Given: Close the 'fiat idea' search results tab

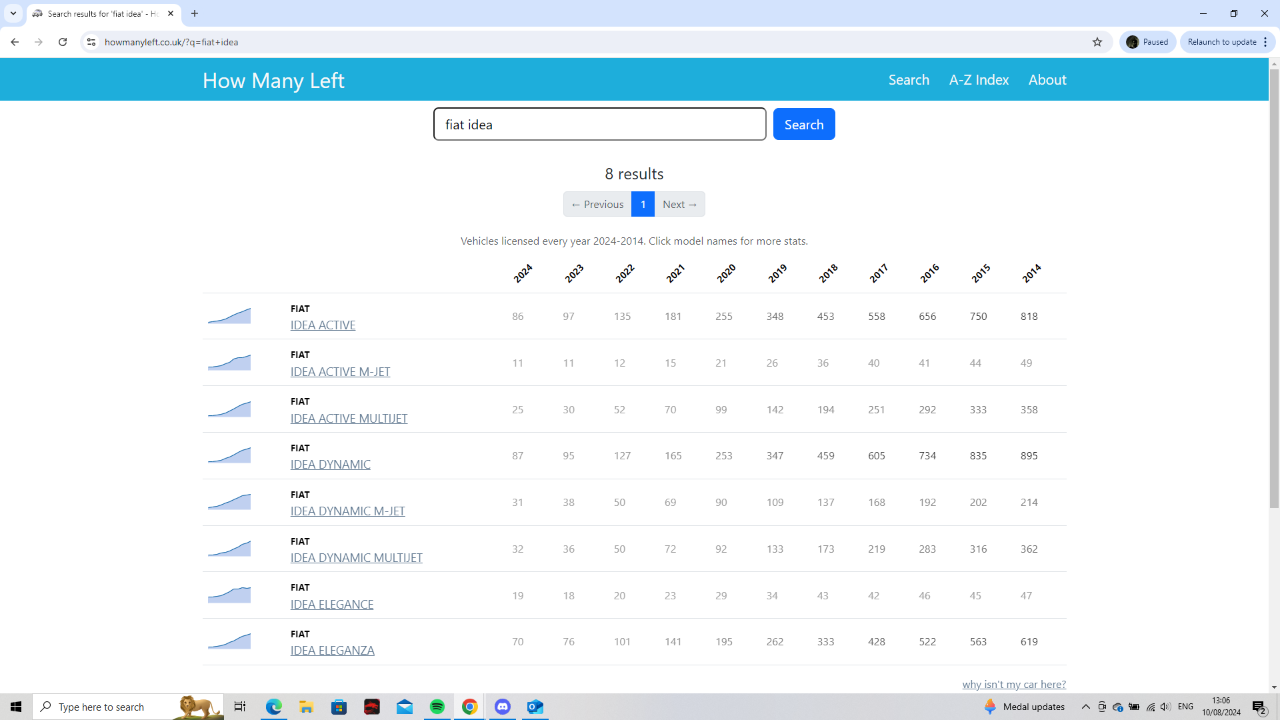Looking at the screenshot, I should click(171, 14).
